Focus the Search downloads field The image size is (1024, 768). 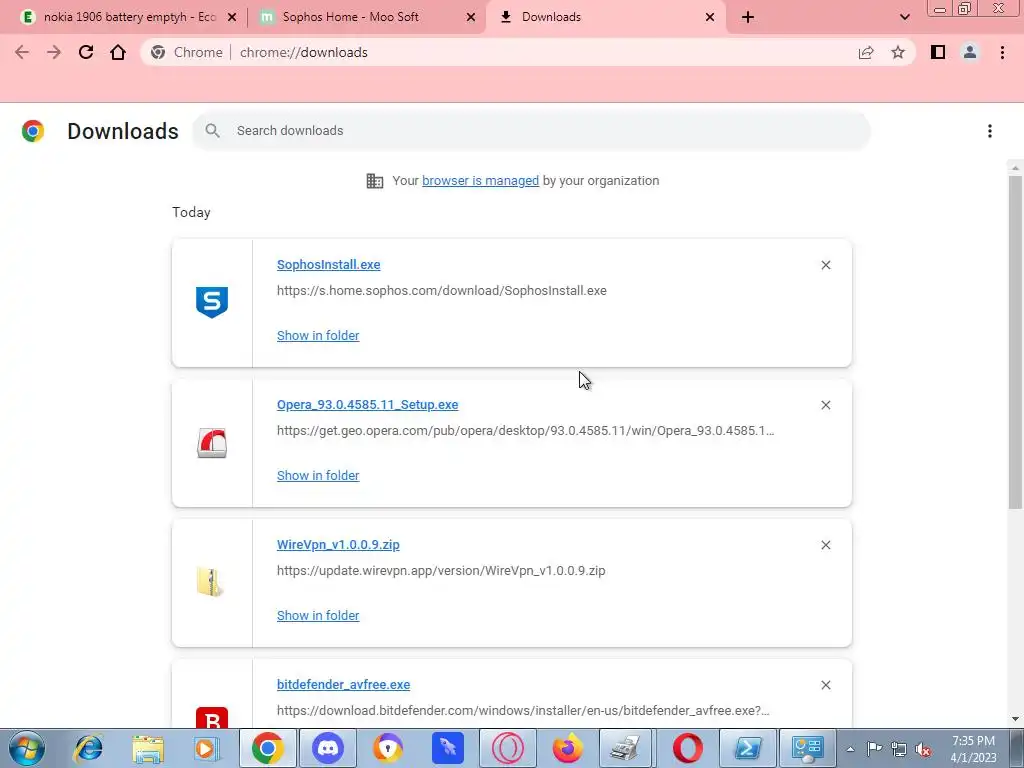tap(531, 131)
